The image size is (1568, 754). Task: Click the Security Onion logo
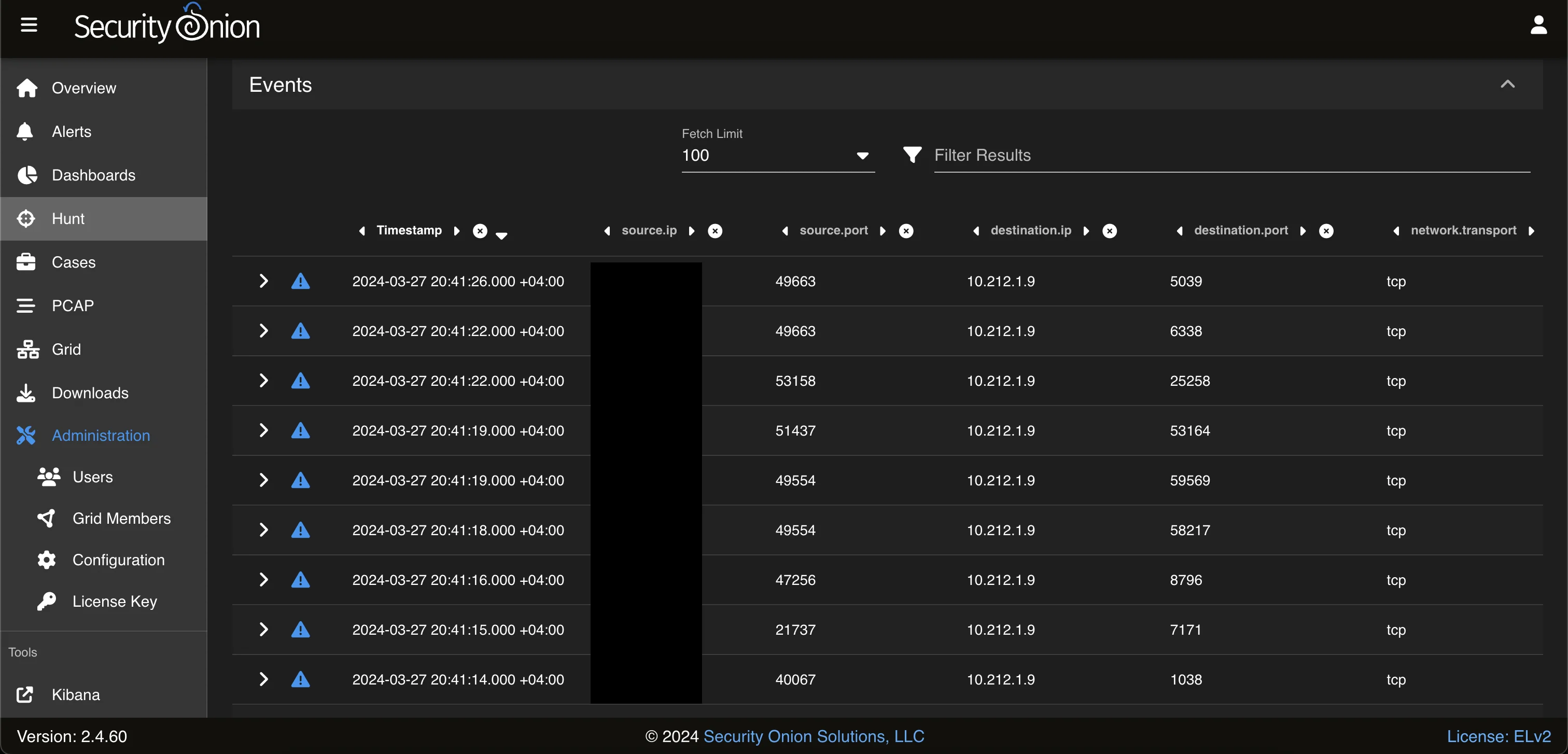coord(167,24)
